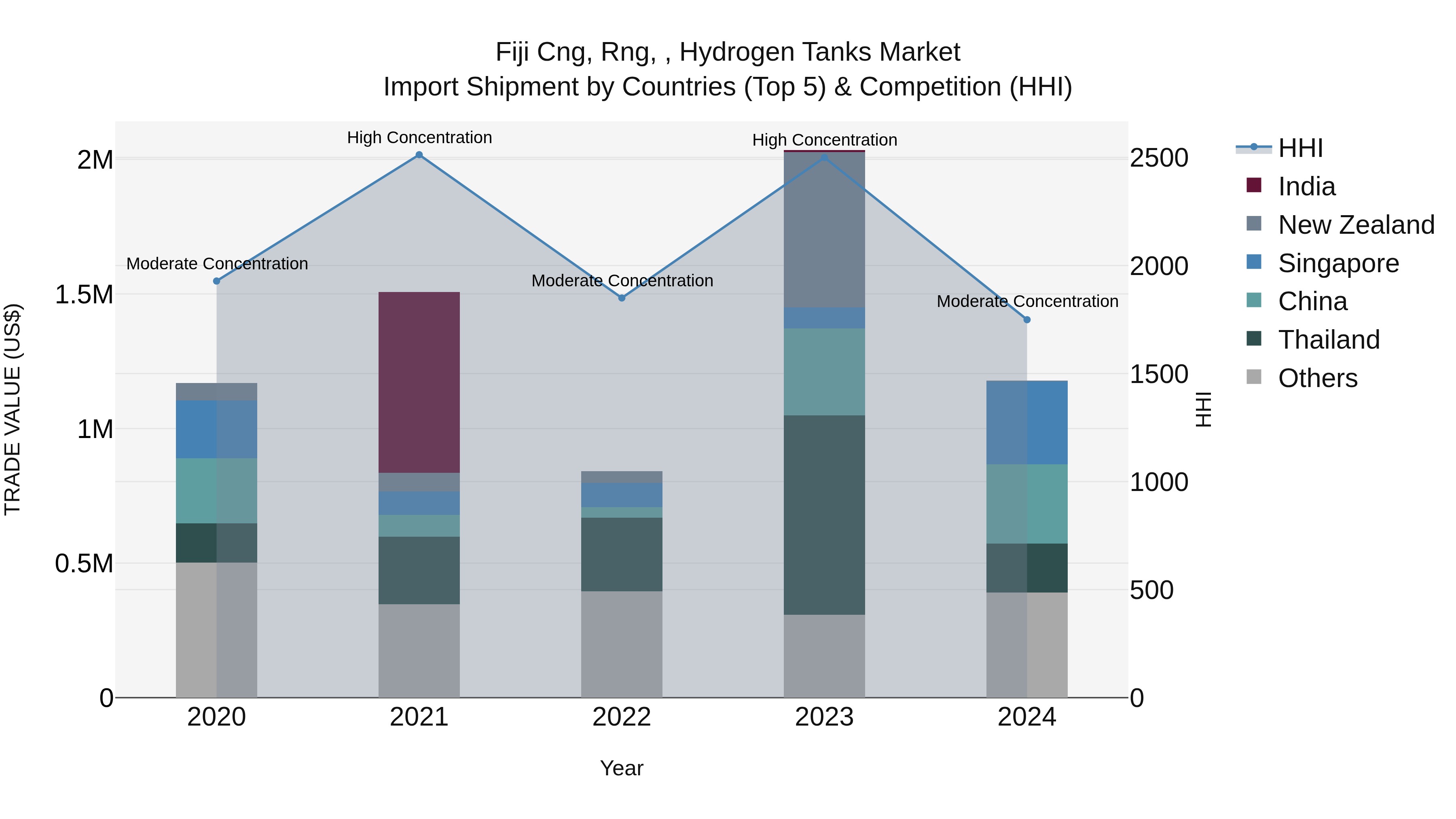Viewport: 1456px width, 819px height.
Task: Click the Singapore legend color swatch
Action: [1254, 262]
